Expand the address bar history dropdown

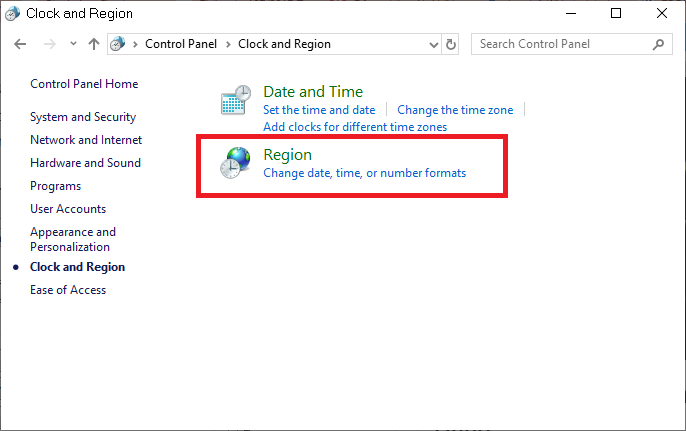pyautogui.click(x=433, y=44)
